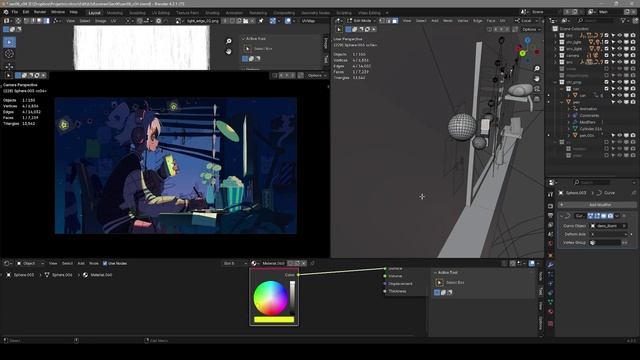Open the Render menu
Viewport: 640px width, 360px height.
40,12
